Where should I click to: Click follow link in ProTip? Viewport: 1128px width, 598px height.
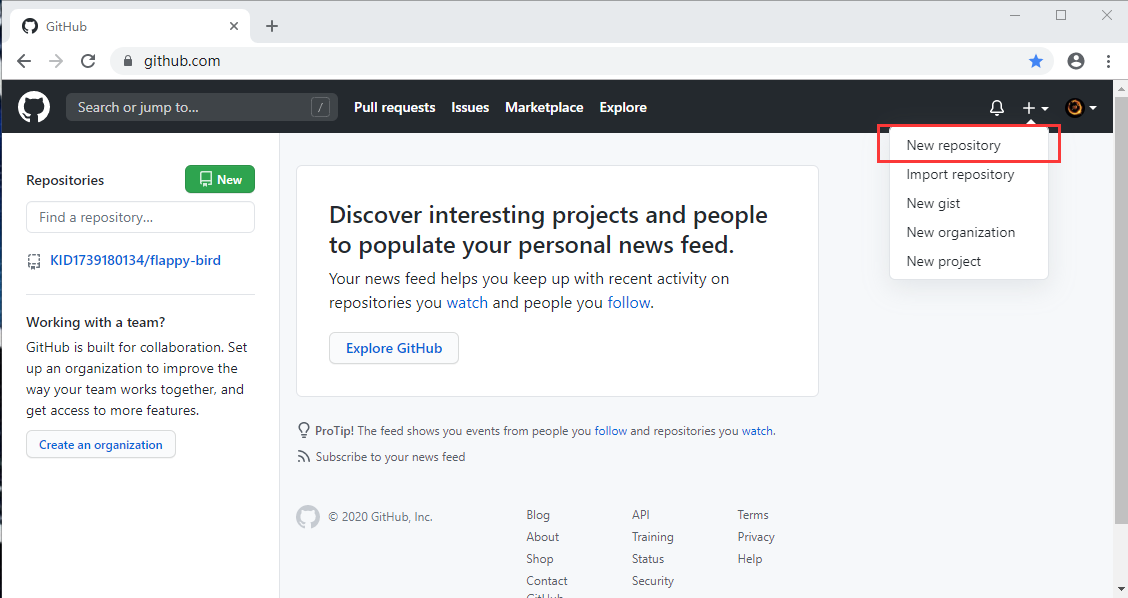(611, 431)
